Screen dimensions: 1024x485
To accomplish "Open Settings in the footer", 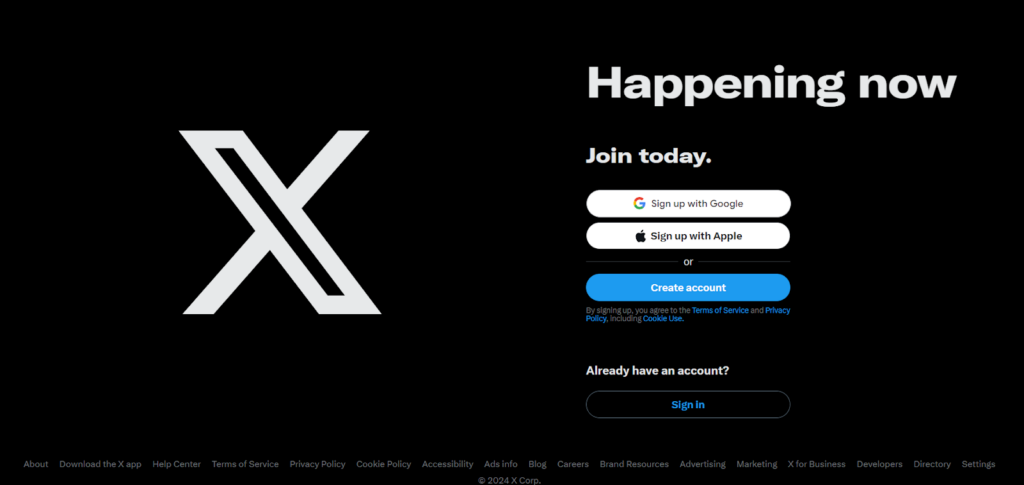I will [979, 464].
